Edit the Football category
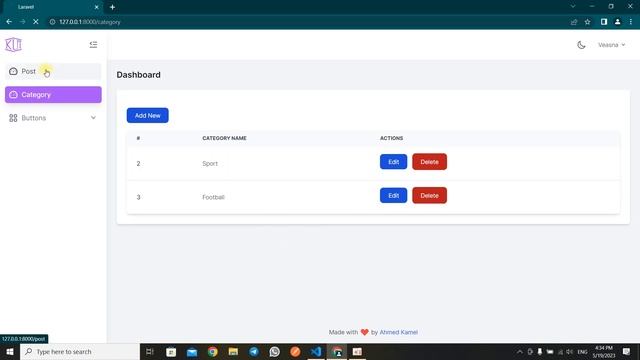The width and height of the screenshot is (640, 360). (x=393, y=196)
